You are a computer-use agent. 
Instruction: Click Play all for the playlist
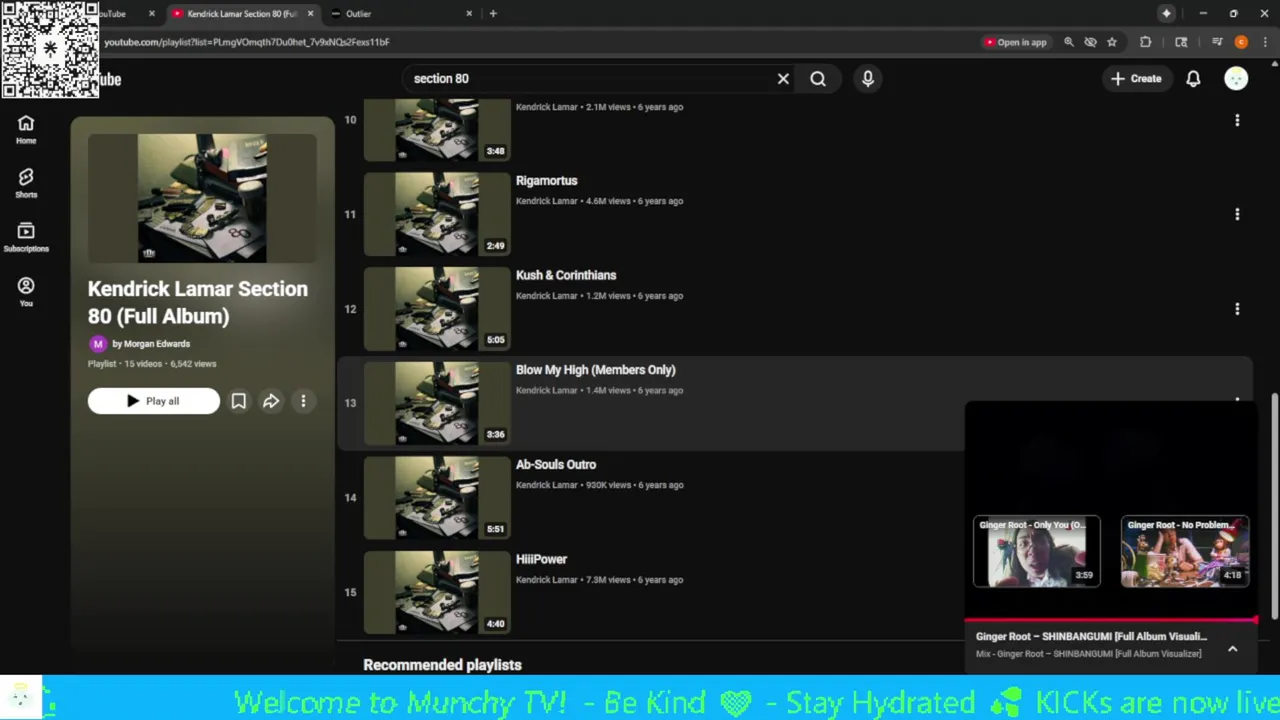(x=153, y=401)
